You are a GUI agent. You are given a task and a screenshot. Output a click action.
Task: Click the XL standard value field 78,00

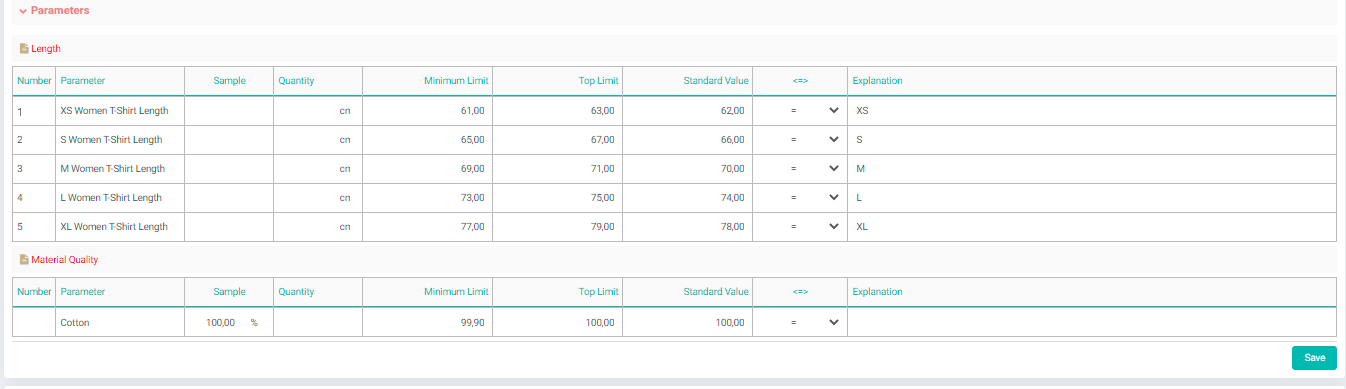pyautogui.click(x=687, y=226)
